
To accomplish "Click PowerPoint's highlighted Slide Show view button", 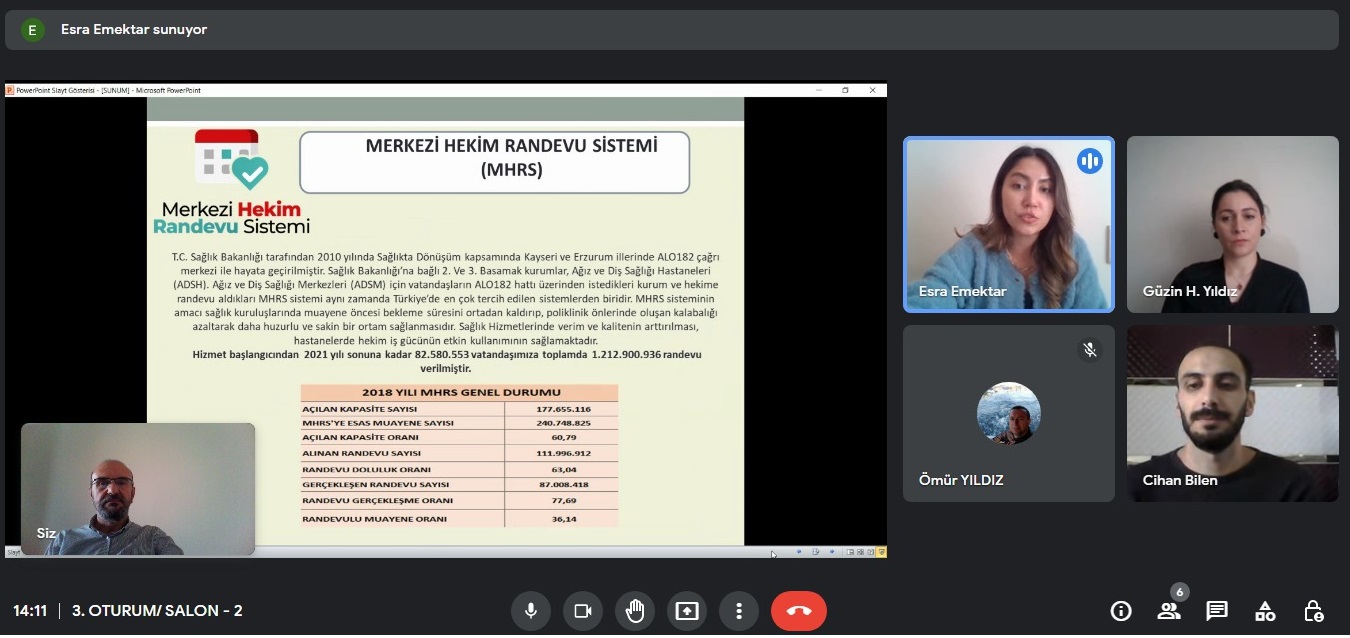I will [881, 552].
